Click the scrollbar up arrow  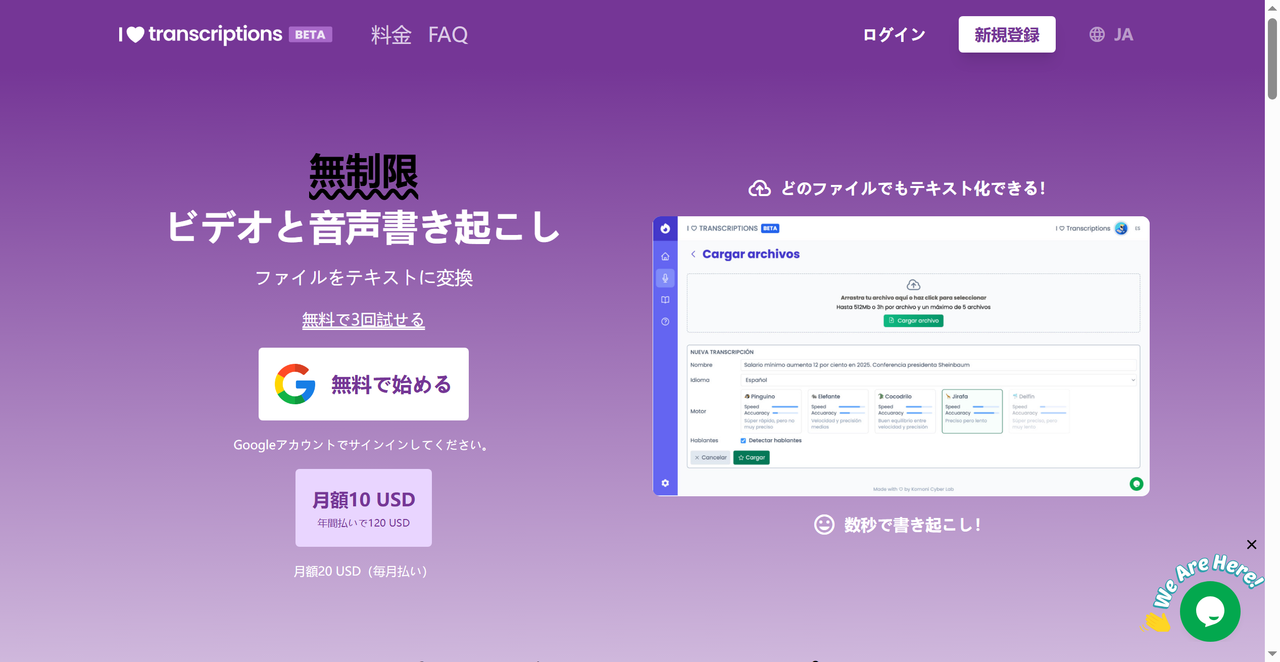(x=1272, y=6)
